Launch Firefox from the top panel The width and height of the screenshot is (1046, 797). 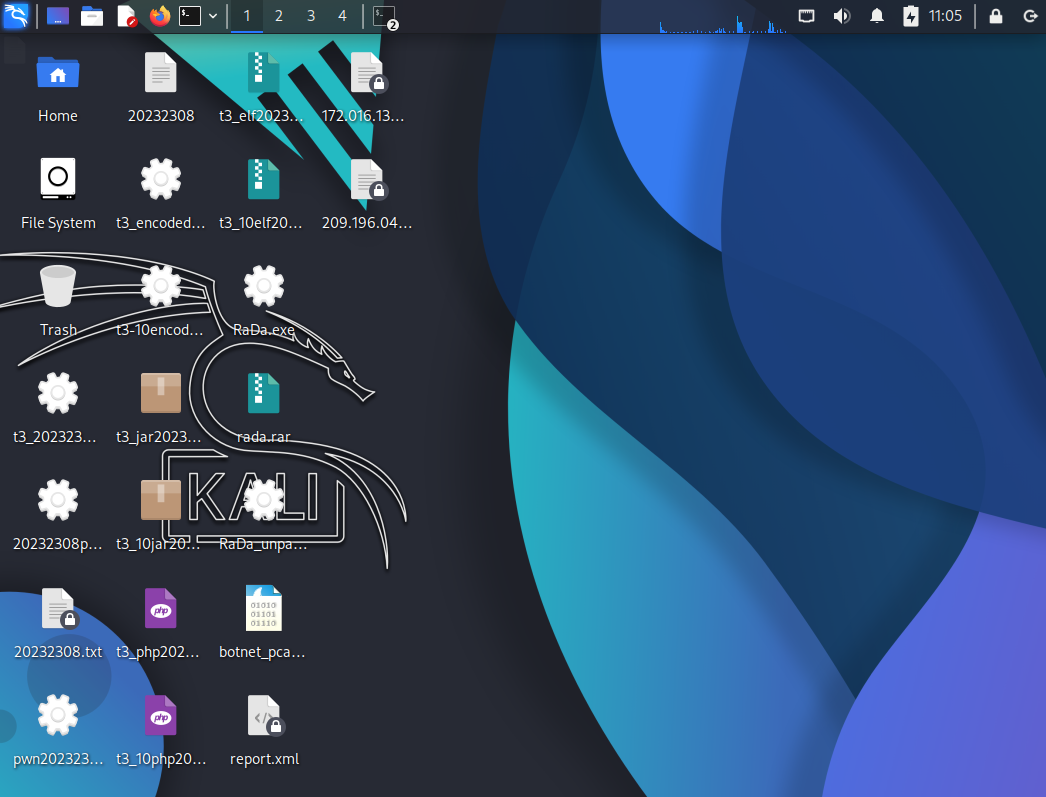pos(159,16)
